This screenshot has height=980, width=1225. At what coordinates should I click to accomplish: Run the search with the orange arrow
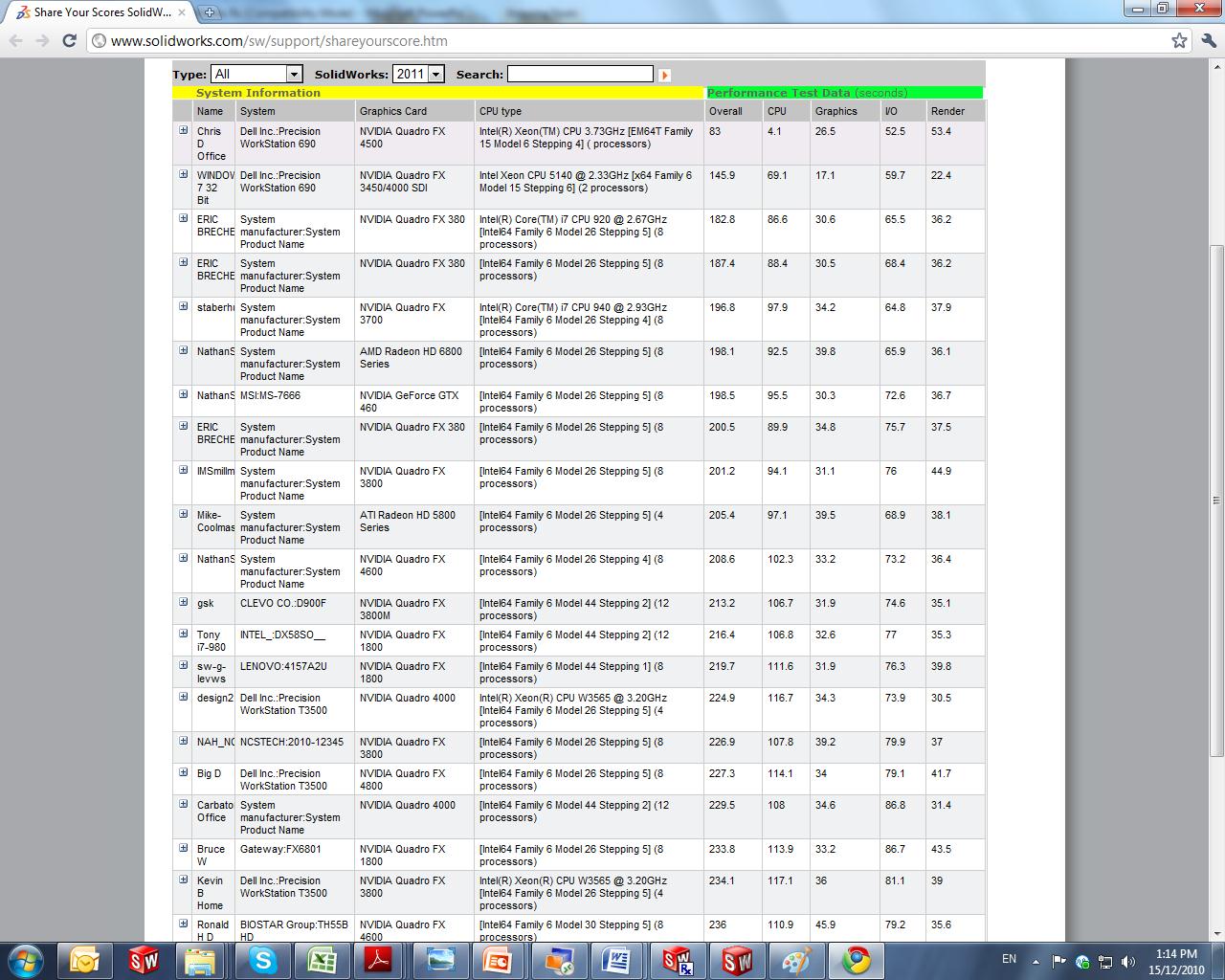(x=664, y=75)
